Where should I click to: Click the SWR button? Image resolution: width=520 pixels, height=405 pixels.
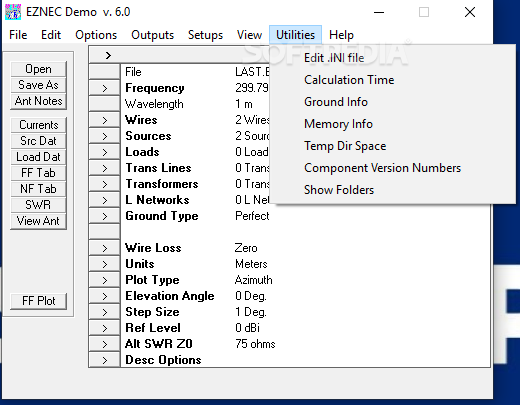tap(38, 205)
